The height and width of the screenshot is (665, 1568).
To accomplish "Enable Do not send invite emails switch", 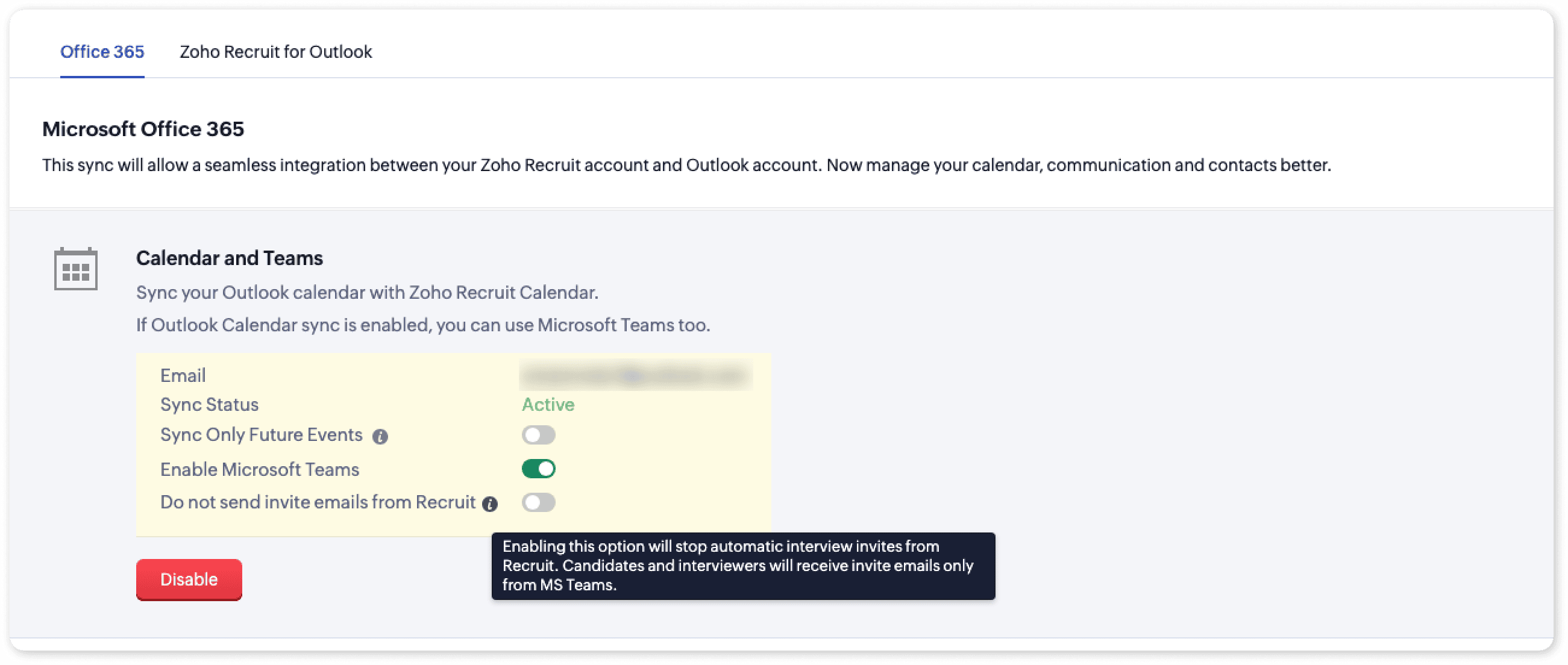I will click(539, 502).
